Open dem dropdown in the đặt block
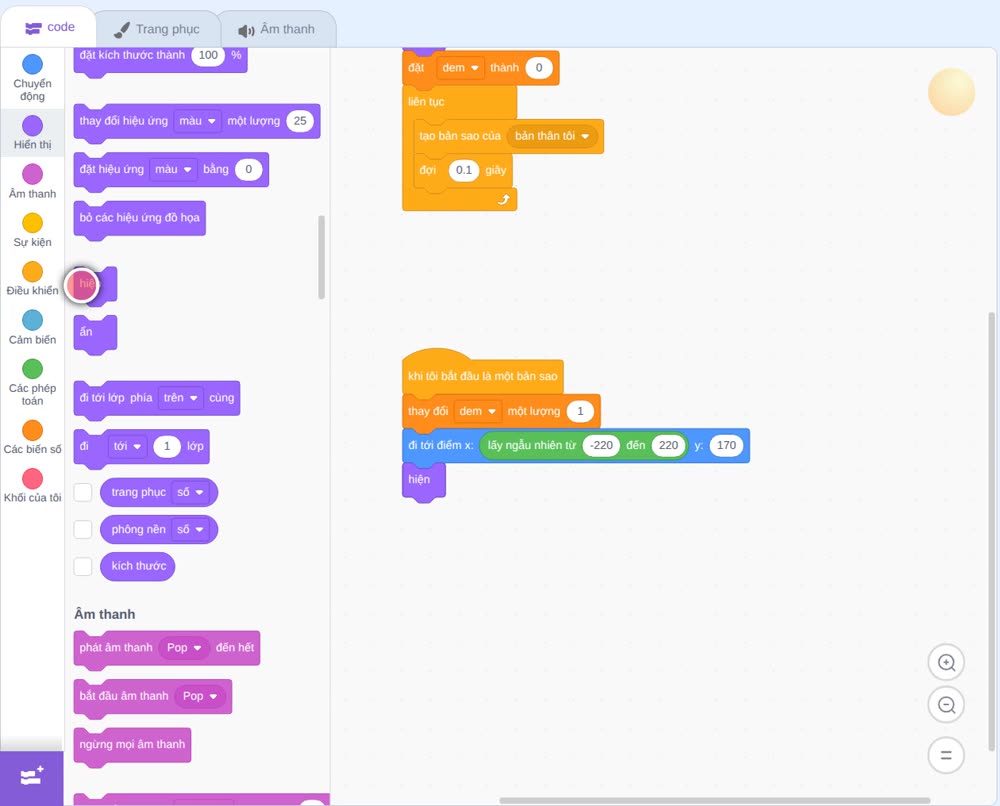The height and width of the screenshot is (806, 1000). (x=460, y=68)
